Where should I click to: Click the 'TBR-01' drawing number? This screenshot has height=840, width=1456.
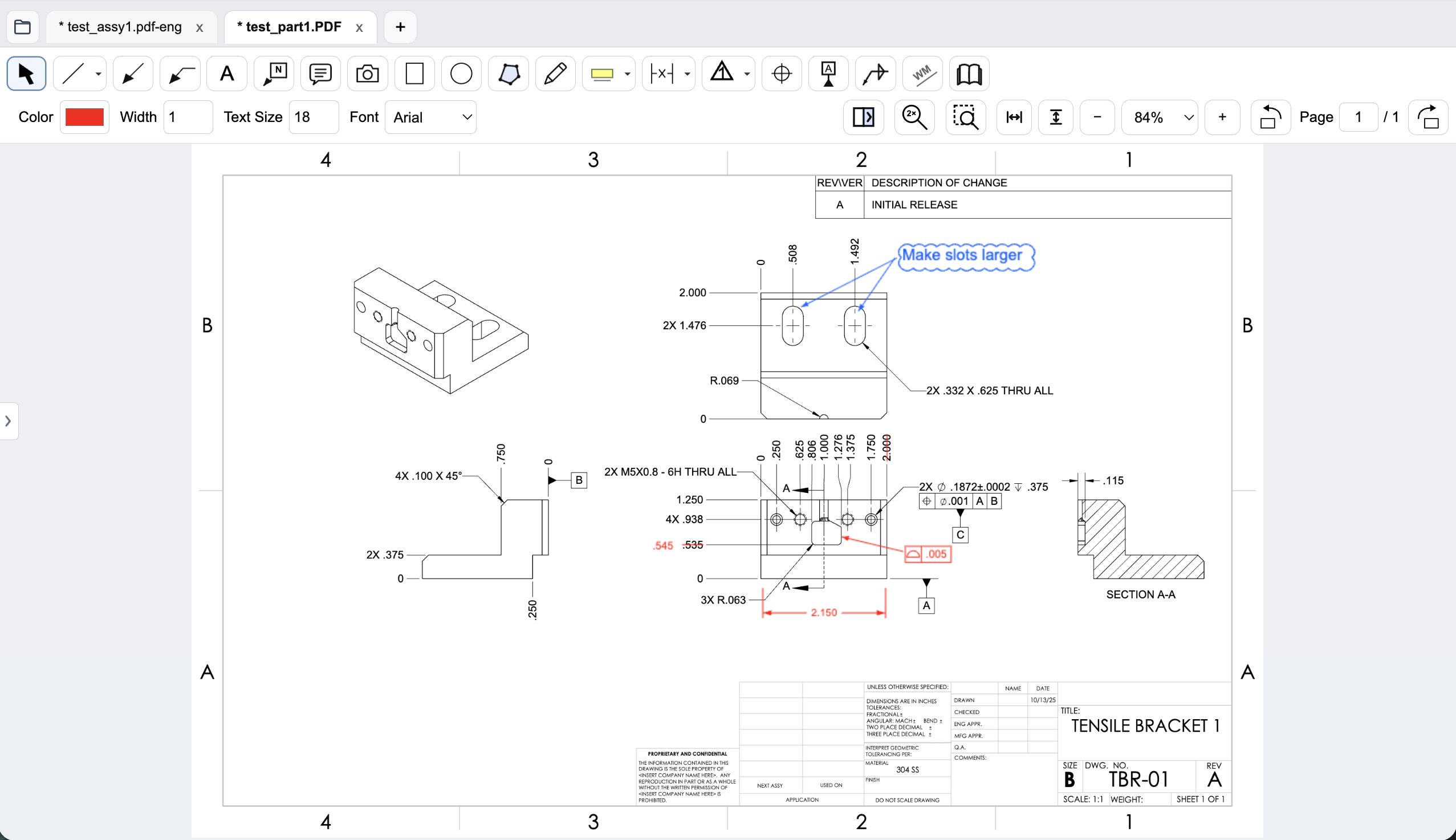(x=1138, y=780)
